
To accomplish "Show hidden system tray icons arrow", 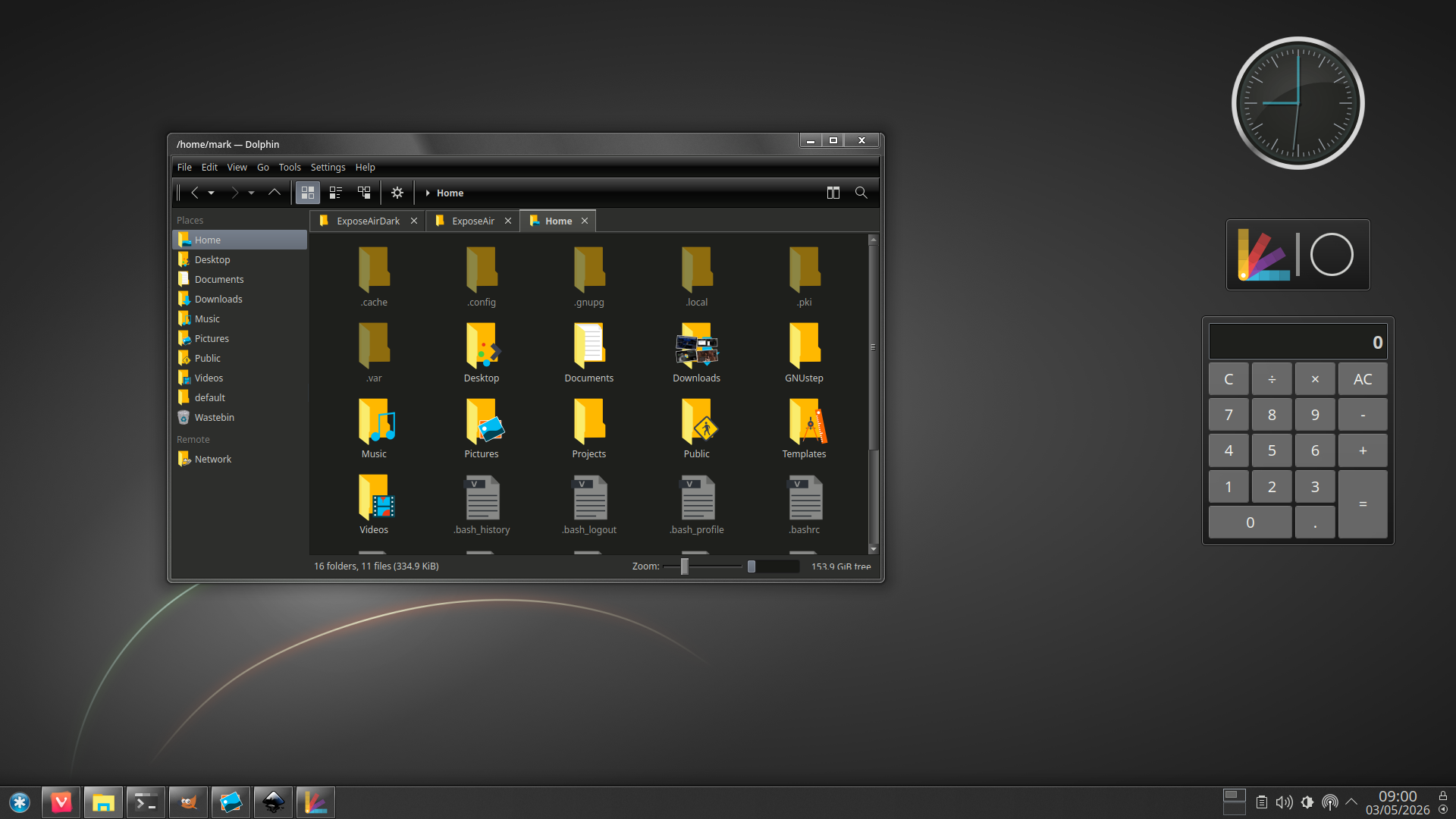I will pos(1351,802).
